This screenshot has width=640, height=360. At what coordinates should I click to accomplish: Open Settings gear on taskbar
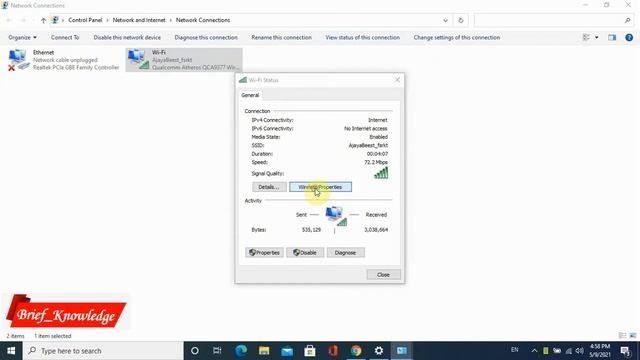[379, 351]
